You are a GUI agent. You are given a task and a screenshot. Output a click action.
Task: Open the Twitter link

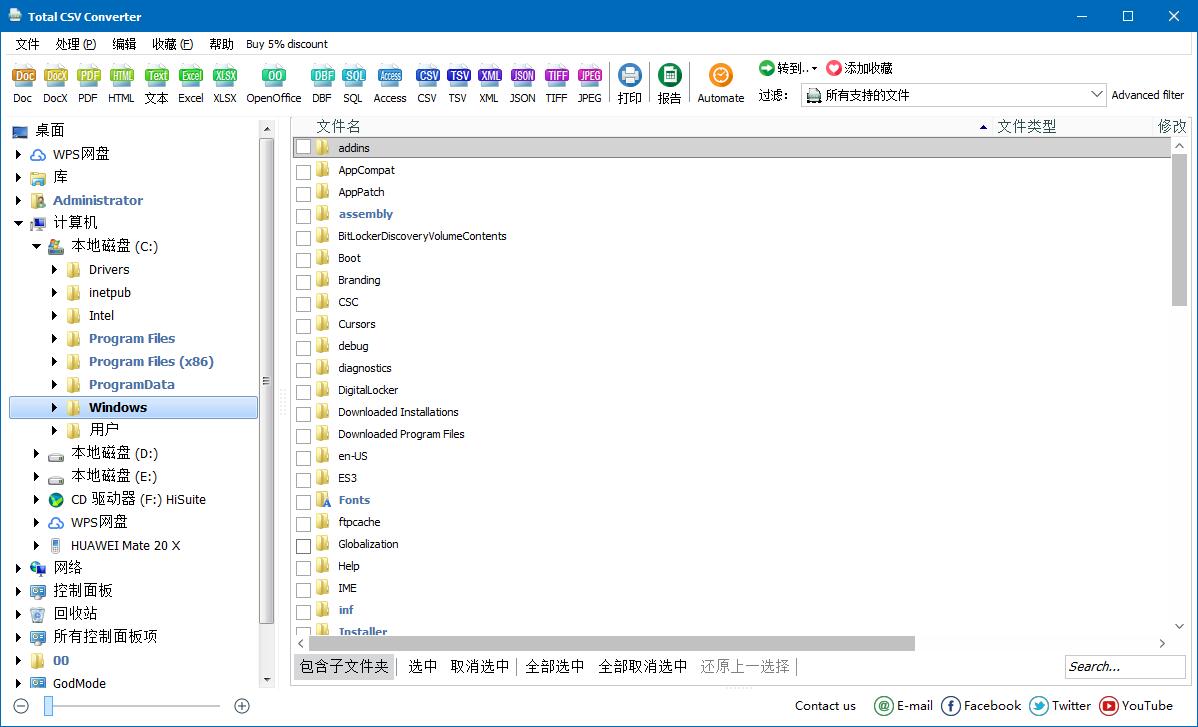tap(1060, 706)
